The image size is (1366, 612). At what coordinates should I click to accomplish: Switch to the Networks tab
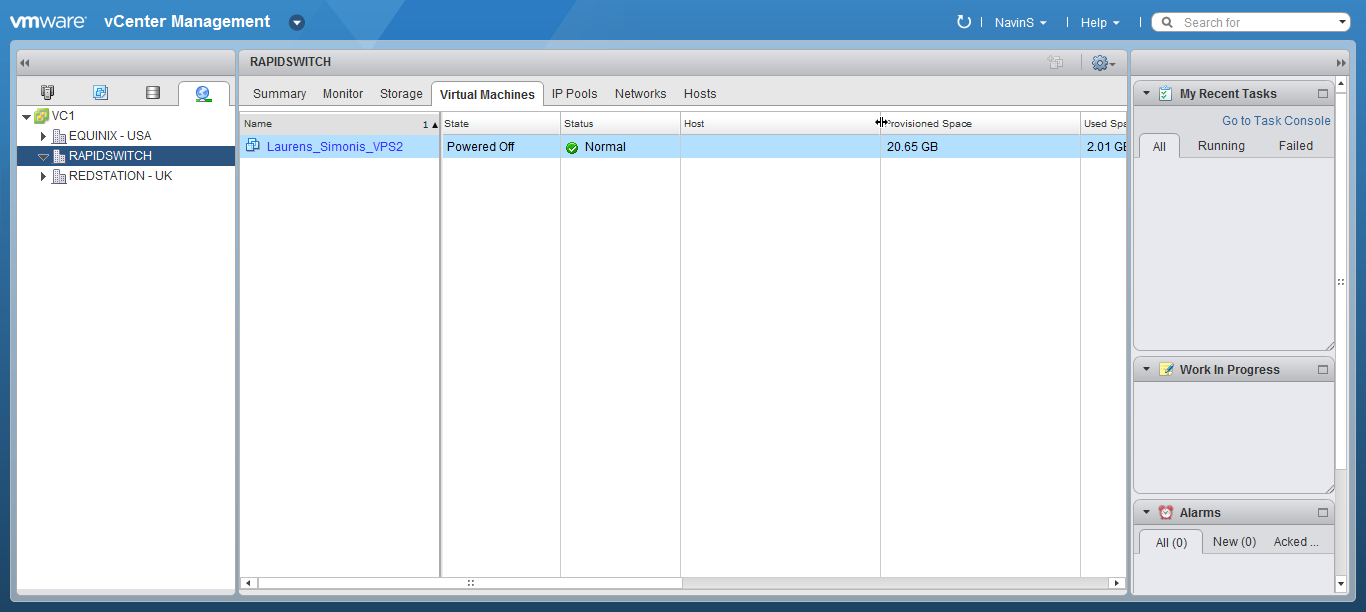pyautogui.click(x=640, y=93)
